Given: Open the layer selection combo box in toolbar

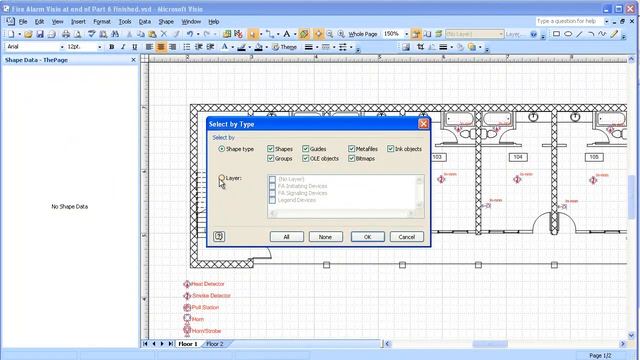Looking at the screenshot, I should (475, 34).
